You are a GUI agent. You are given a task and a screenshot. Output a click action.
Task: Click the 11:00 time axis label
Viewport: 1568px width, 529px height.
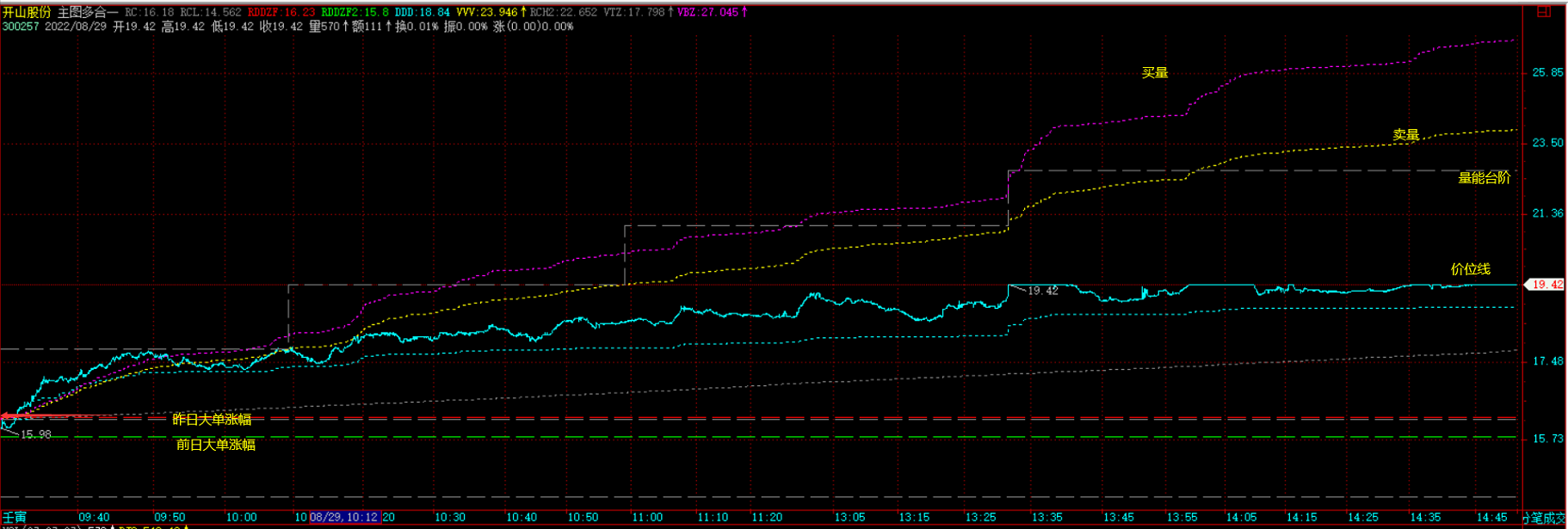click(647, 517)
